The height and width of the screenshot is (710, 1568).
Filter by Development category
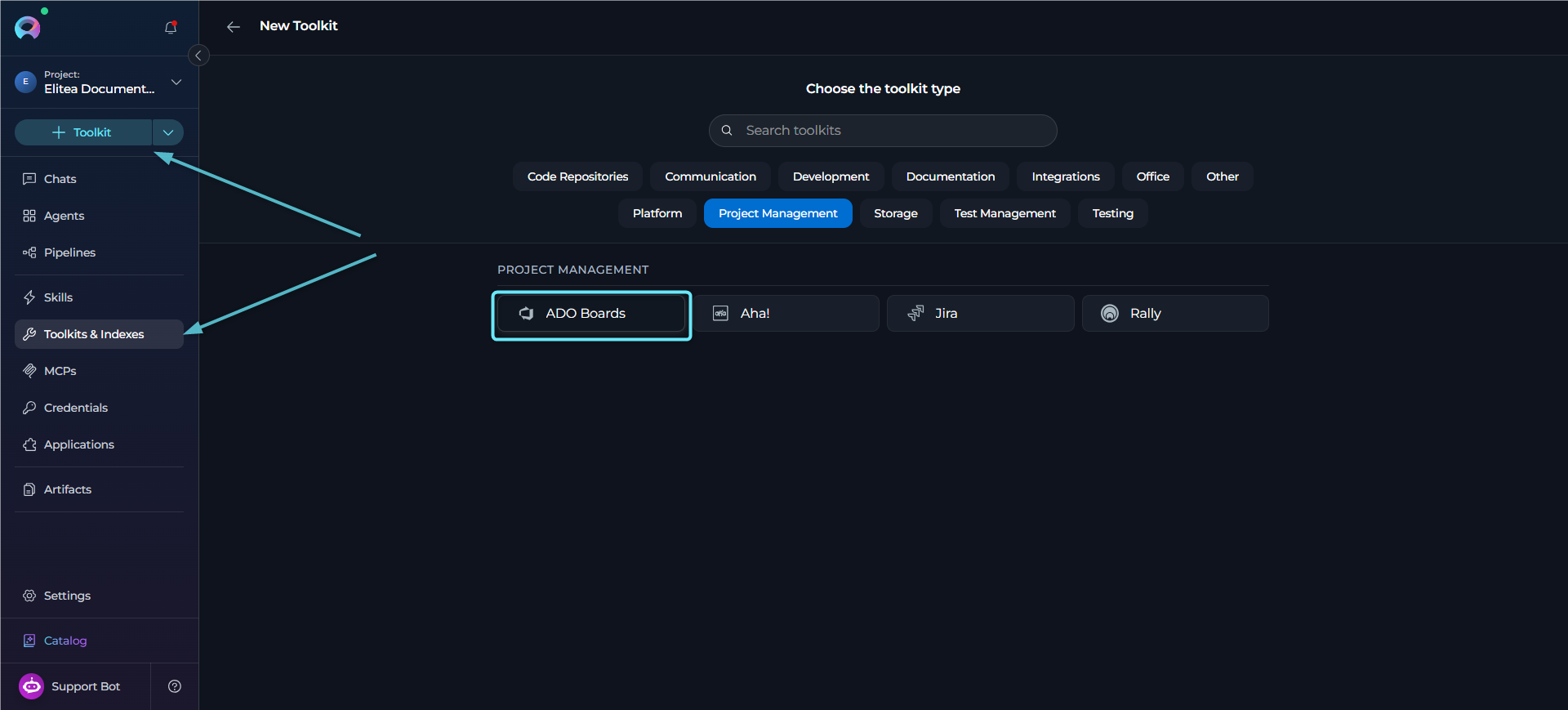(831, 176)
